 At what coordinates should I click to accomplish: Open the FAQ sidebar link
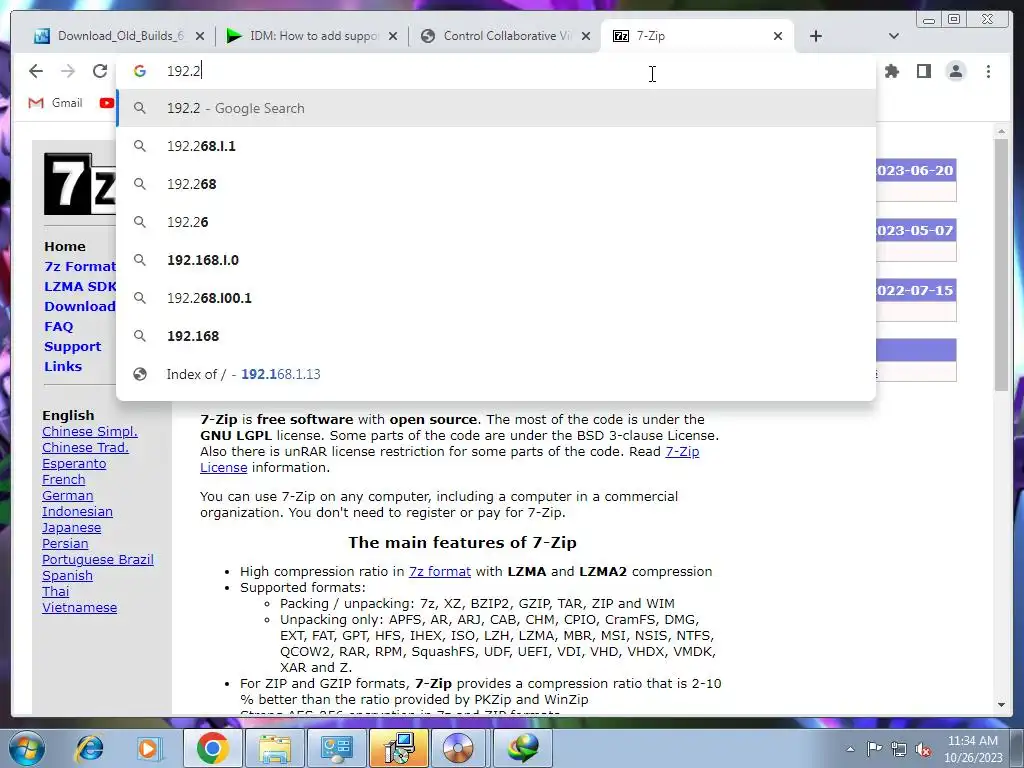(x=58, y=327)
